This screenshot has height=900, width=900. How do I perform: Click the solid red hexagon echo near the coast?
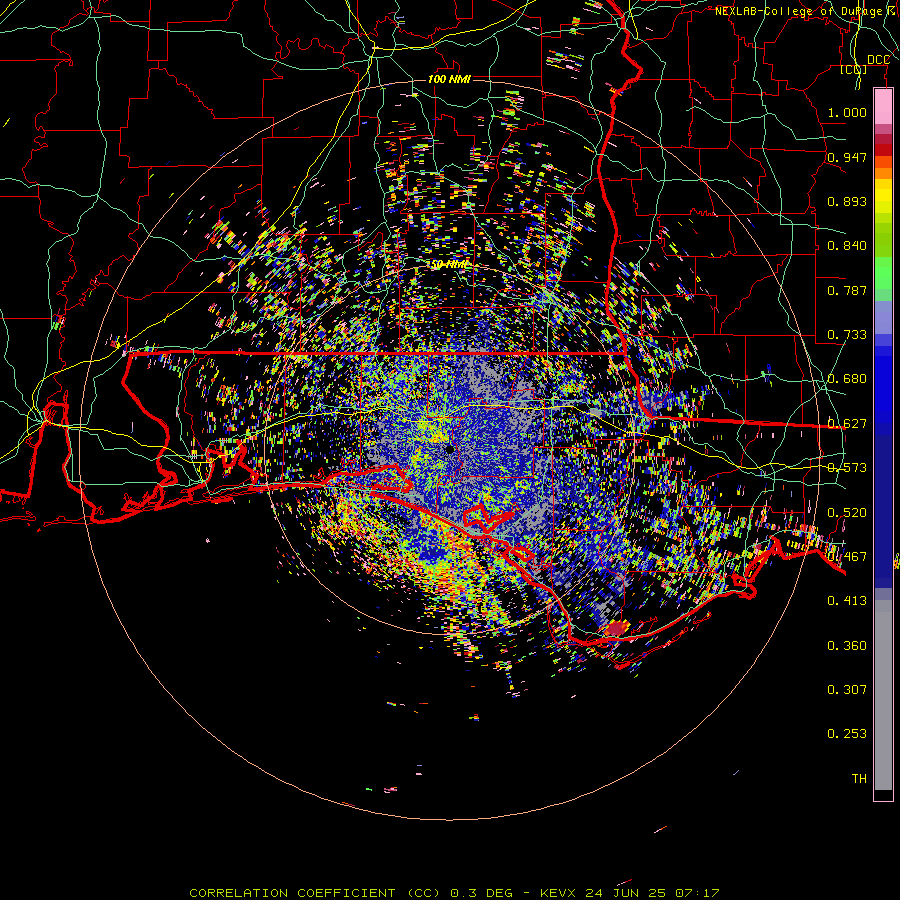tap(617, 629)
